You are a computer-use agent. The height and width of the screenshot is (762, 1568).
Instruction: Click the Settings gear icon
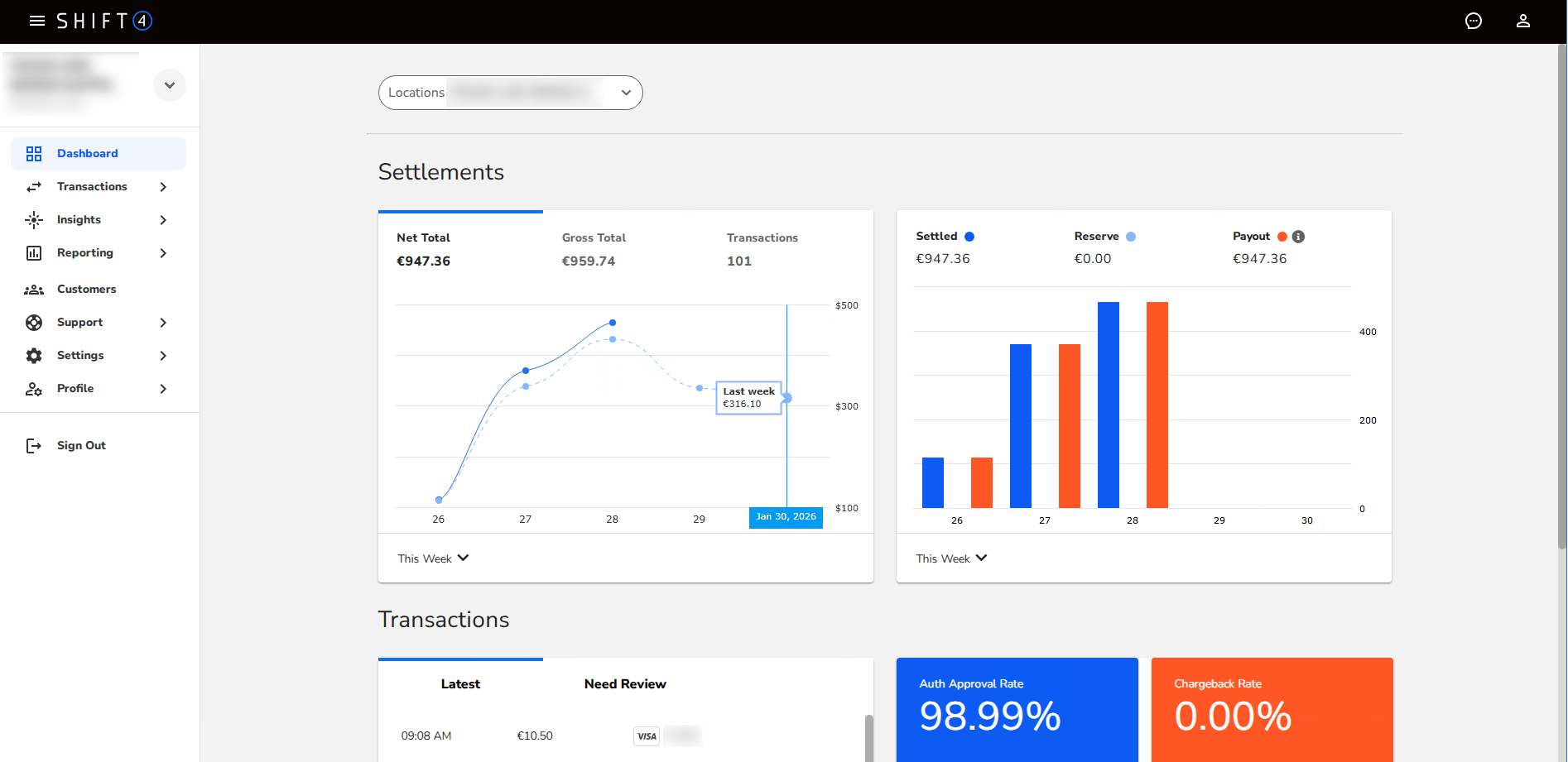34,356
